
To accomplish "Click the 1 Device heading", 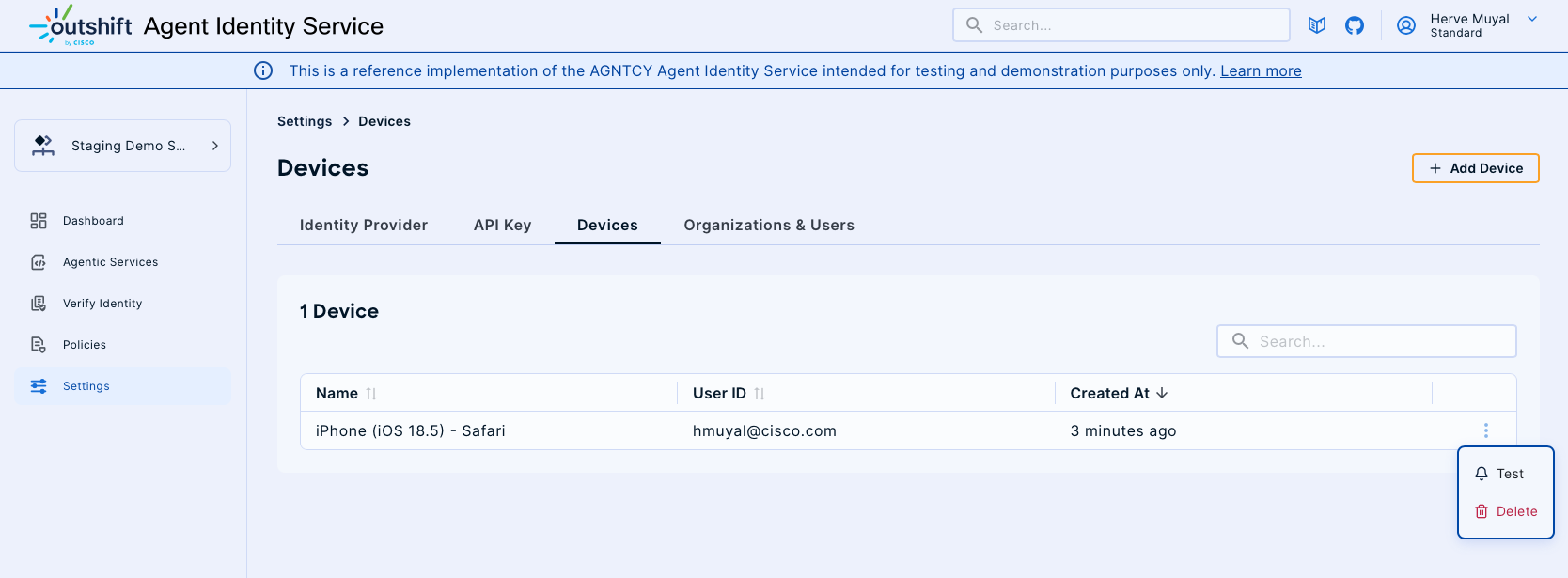I will (339, 311).
